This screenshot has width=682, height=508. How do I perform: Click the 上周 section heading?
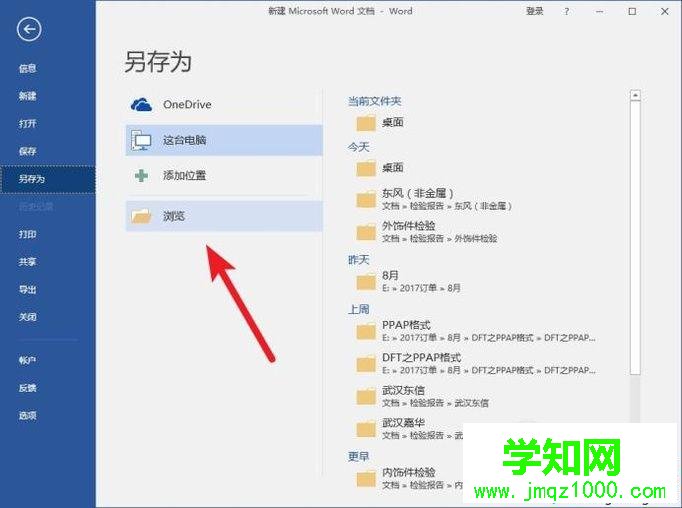(358, 309)
